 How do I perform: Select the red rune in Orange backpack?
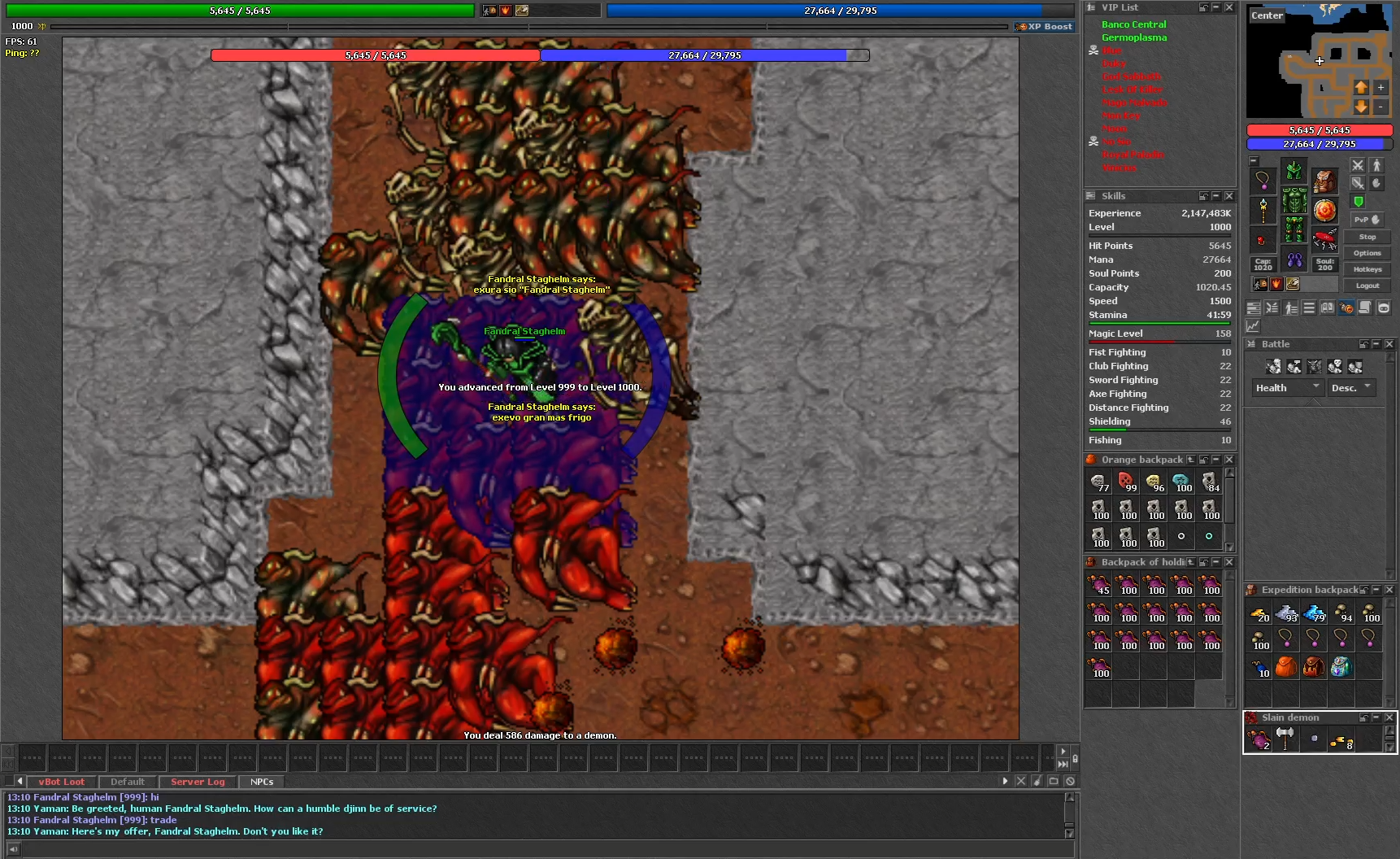[1126, 482]
